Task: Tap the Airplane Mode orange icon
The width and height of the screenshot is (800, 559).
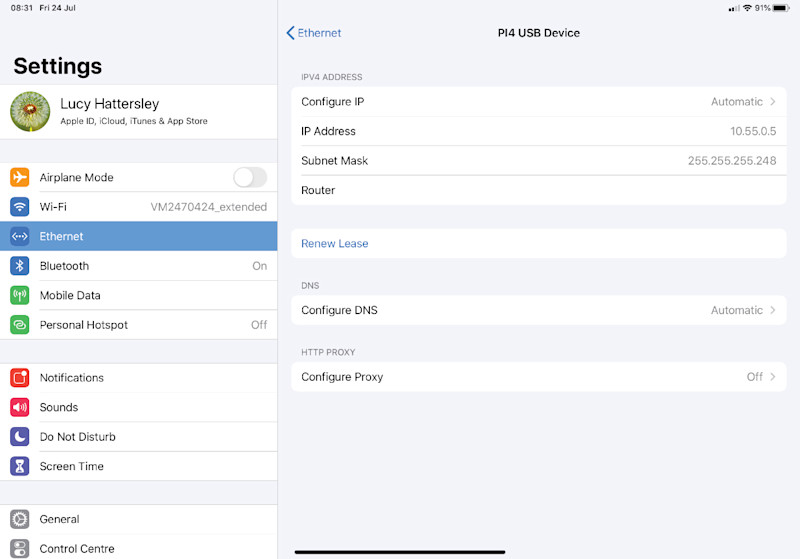Action: pyautogui.click(x=19, y=177)
